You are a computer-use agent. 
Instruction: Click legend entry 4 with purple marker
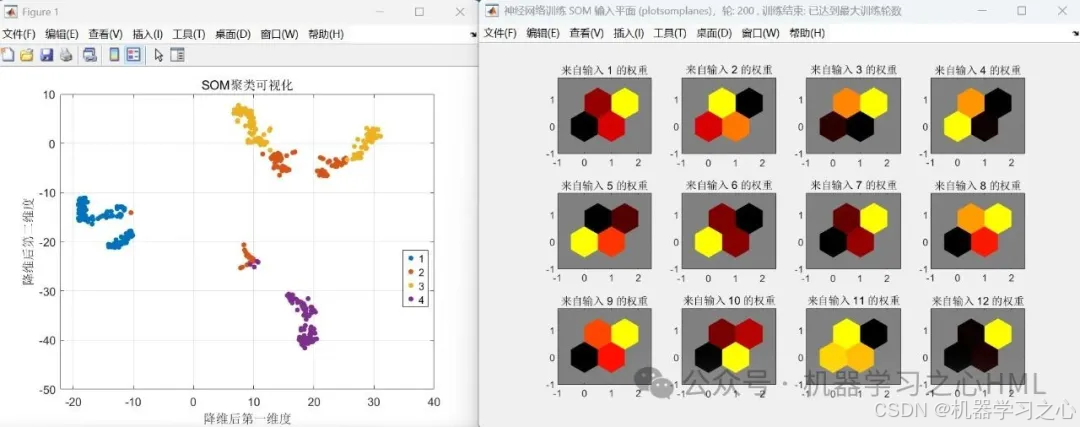point(417,300)
